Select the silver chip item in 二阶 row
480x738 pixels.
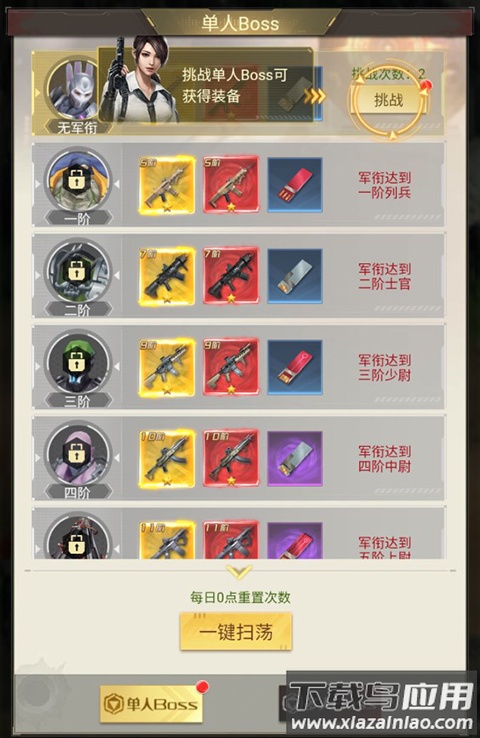click(295, 276)
